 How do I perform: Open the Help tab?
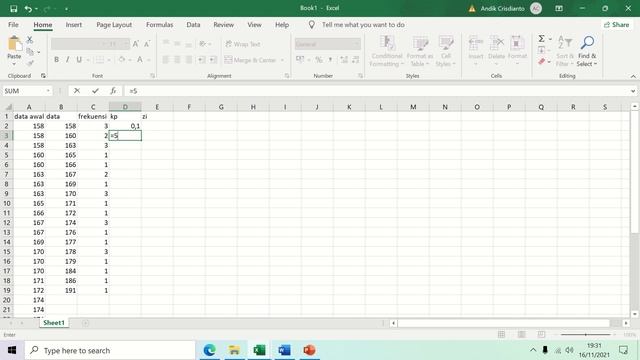point(282,25)
